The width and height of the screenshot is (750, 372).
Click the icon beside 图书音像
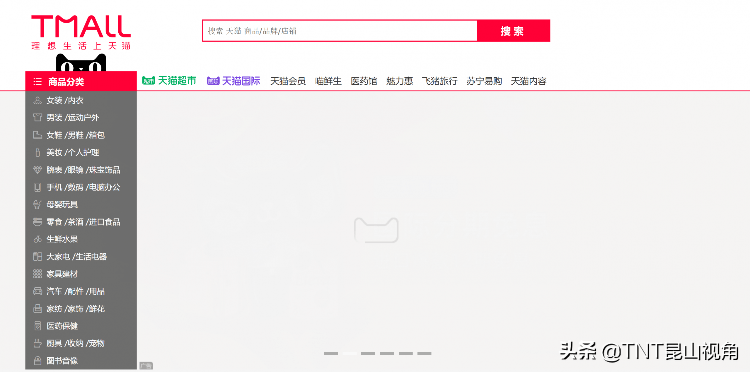pos(37,361)
